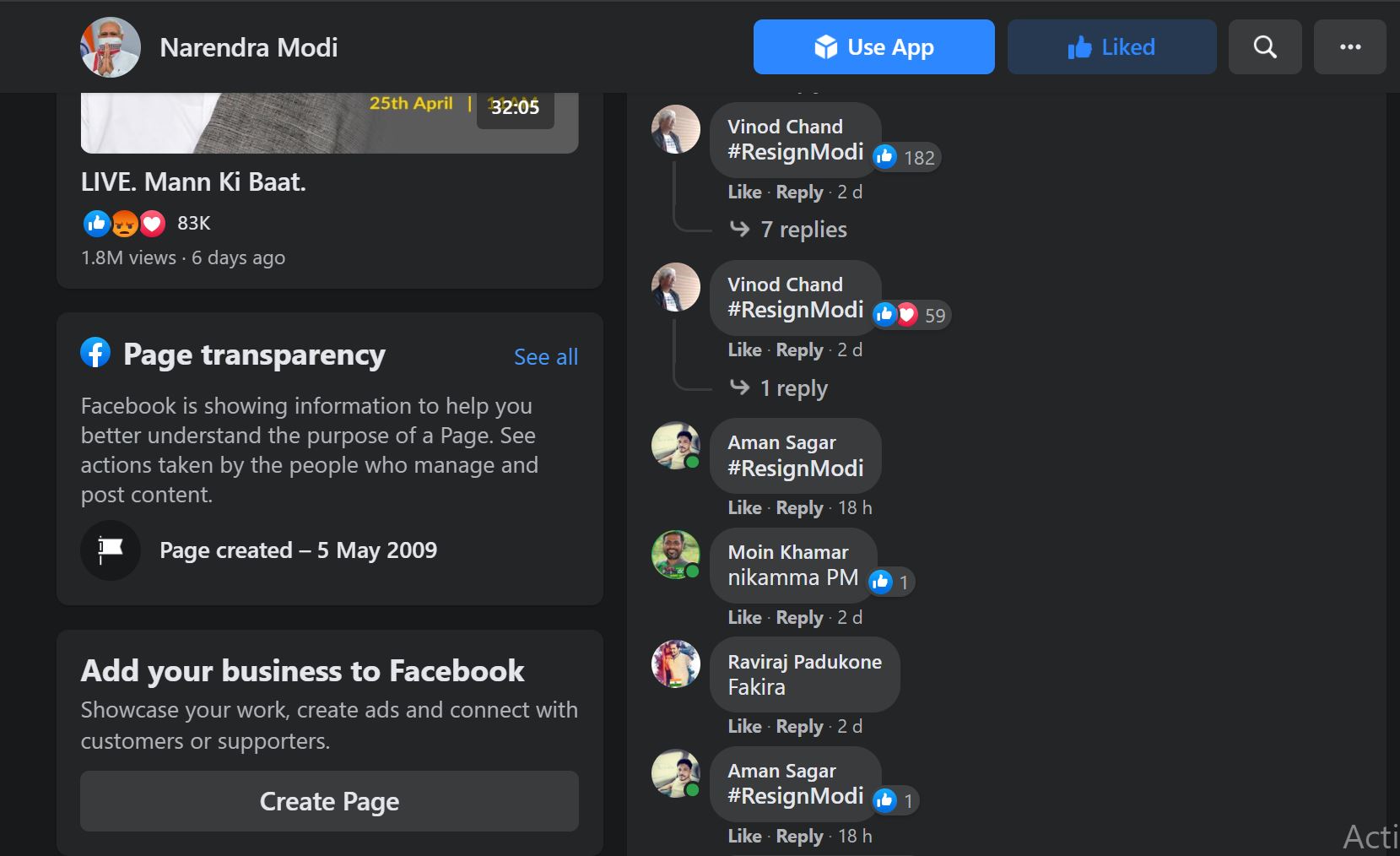Open the search magnifier icon

pos(1265,47)
